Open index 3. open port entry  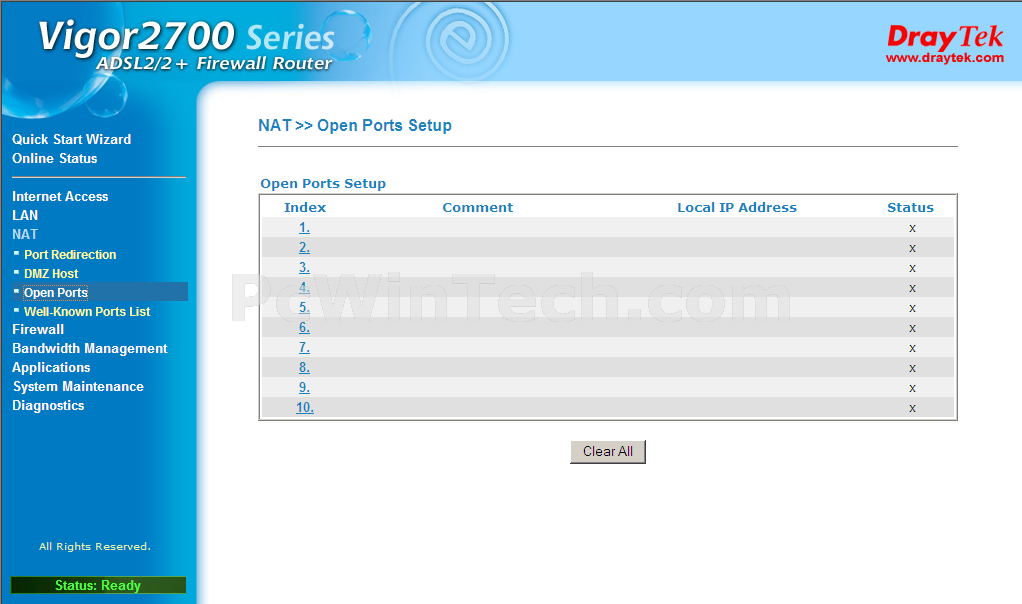[304, 267]
